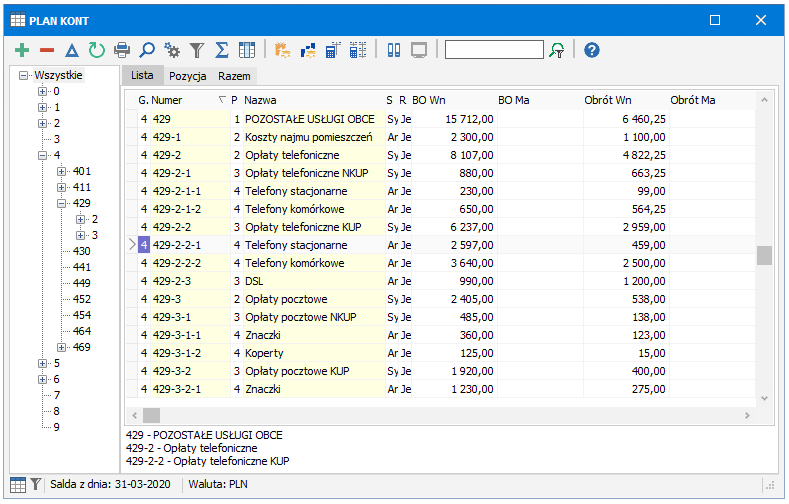Click the calculator with grid icon
This screenshot has width=789, height=504.
click(358, 50)
